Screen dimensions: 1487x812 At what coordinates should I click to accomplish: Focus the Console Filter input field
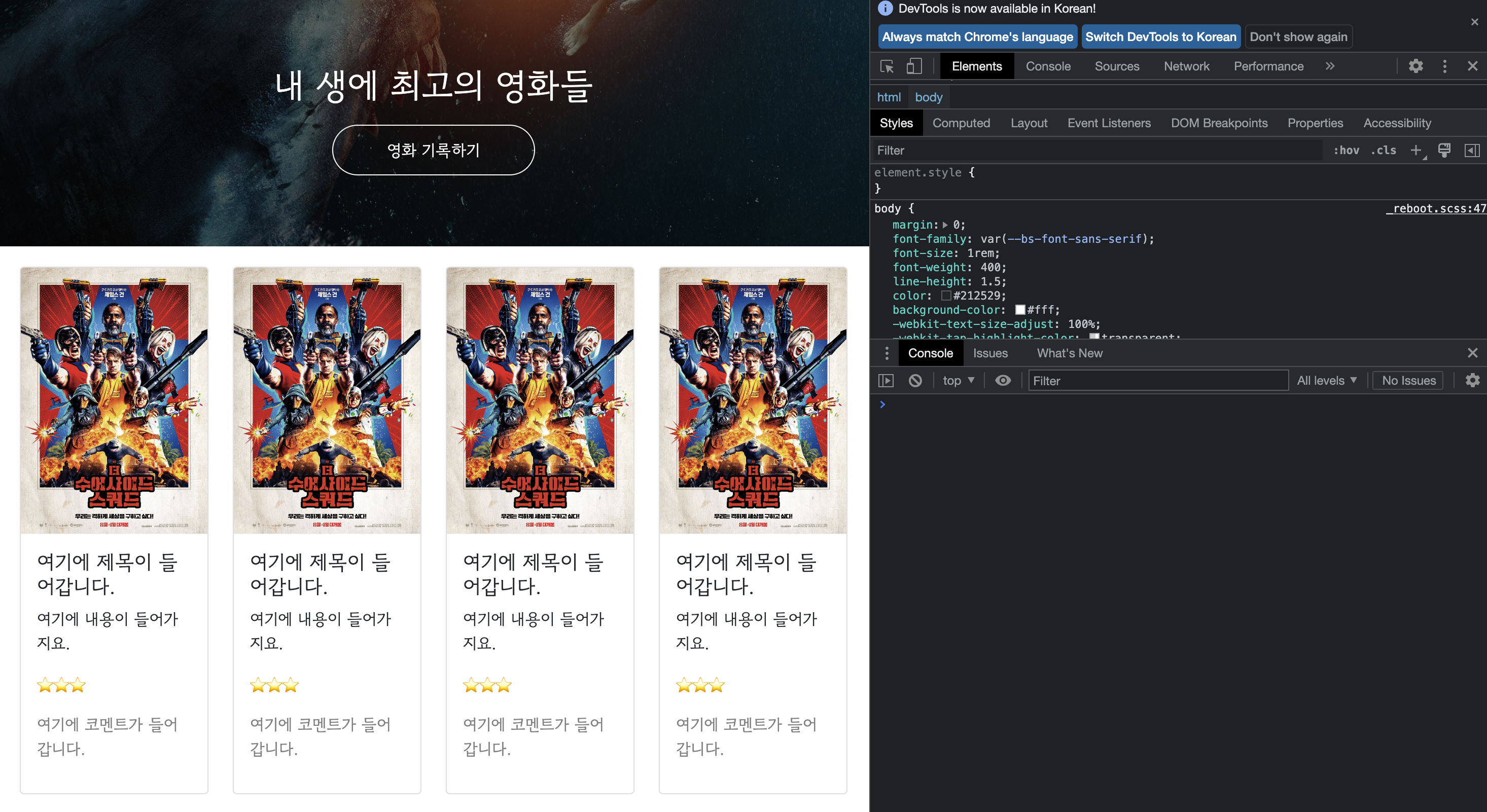pyautogui.click(x=1158, y=381)
